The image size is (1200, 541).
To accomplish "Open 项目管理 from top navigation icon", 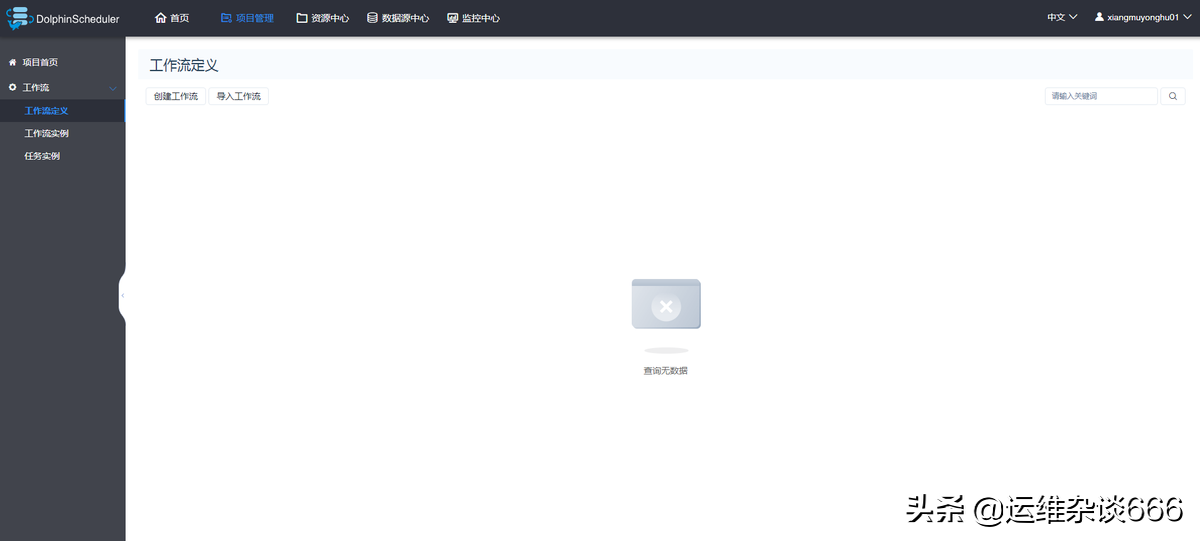I will 226,18.
